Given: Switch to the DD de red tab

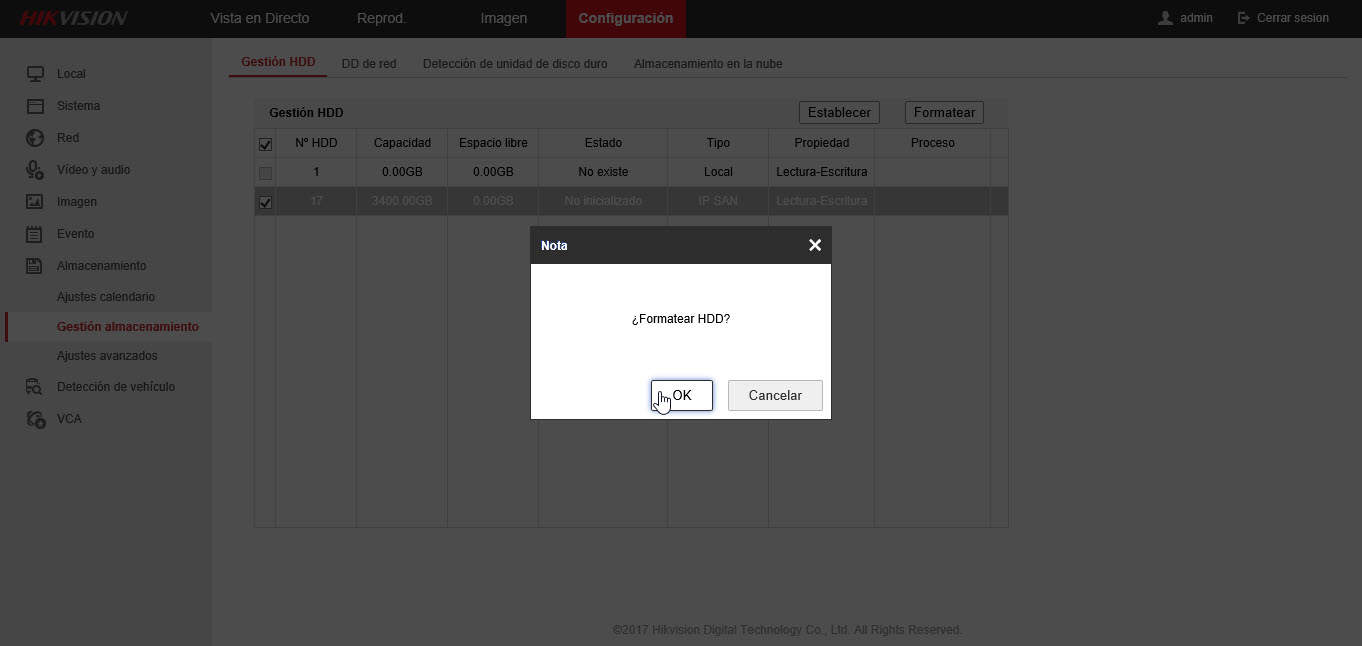Looking at the screenshot, I should coord(369,64).
